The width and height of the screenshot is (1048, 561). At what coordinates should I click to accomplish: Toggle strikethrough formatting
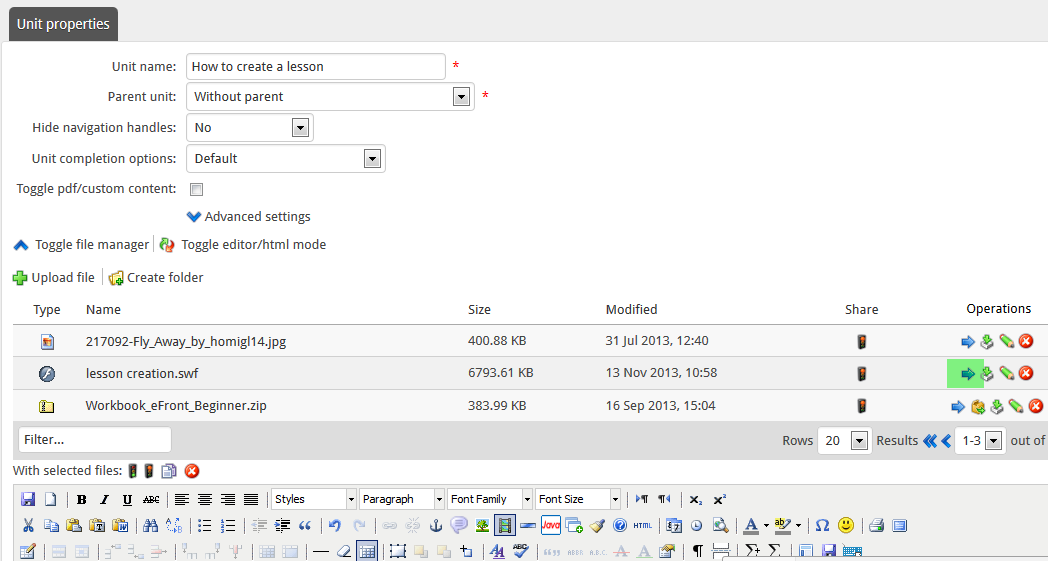pyautogui.click(x=152, y=499)
